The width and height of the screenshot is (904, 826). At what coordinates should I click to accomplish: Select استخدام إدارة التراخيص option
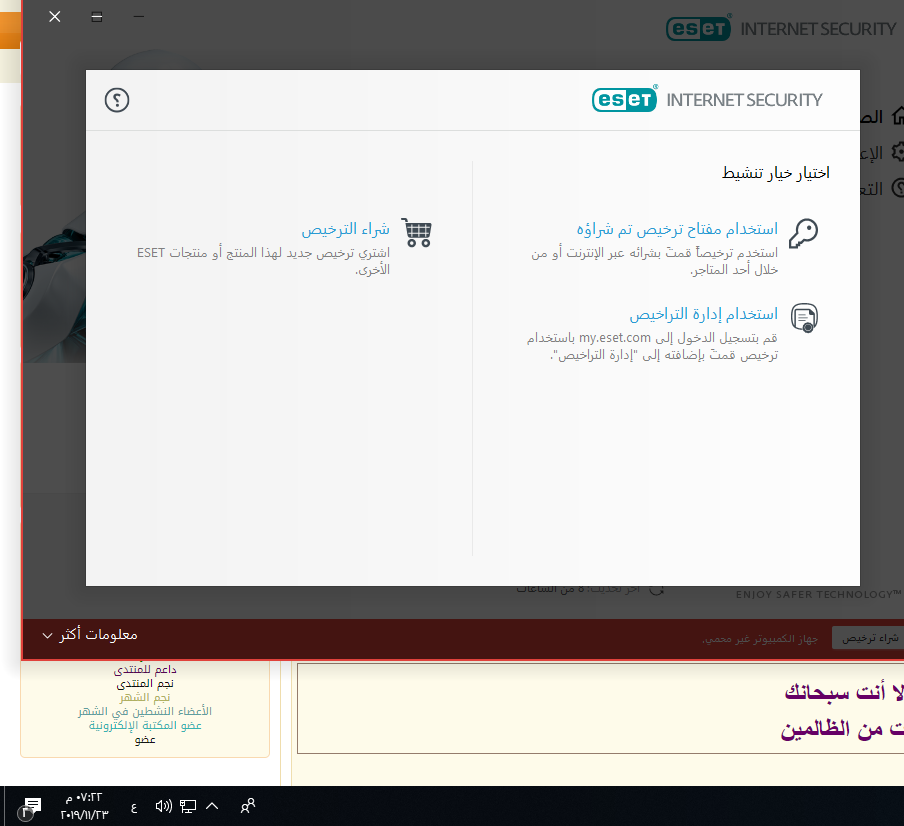point(703,314)
